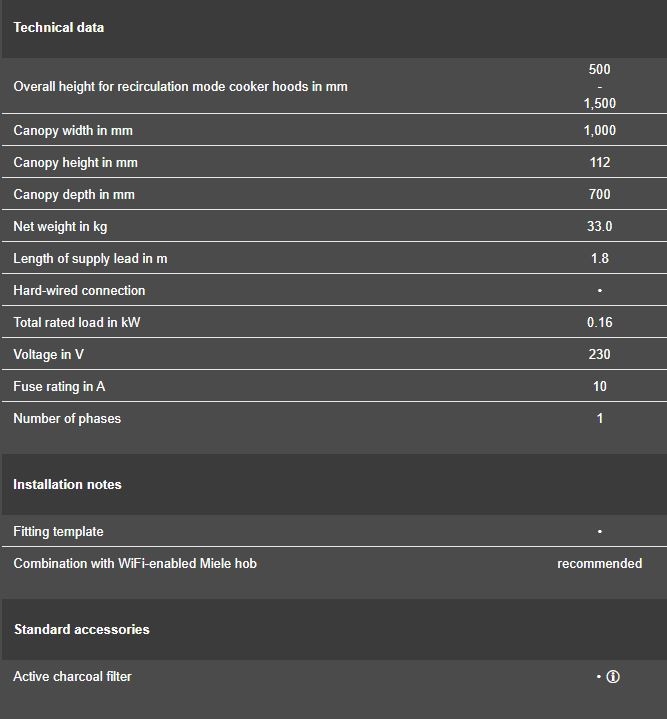Image resolution: width=667 pixels, height=719 pixels.
Task: Click the Number of phases label
Action: tap(67, 419)
